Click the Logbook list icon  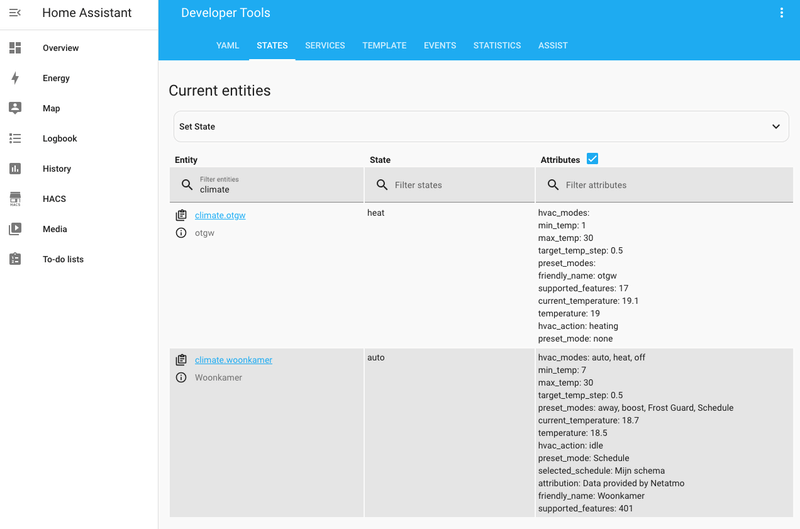pos(15,138)
